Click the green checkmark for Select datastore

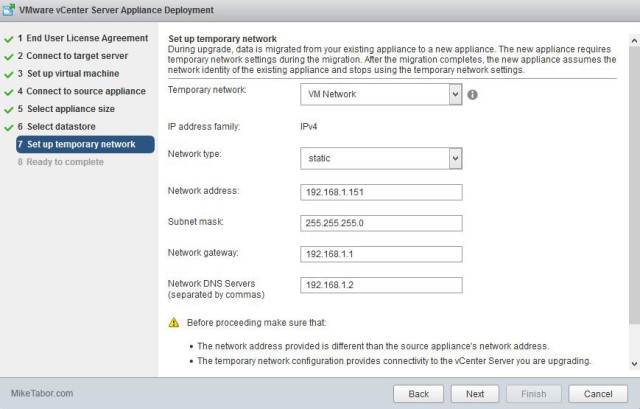coord(9,128)
